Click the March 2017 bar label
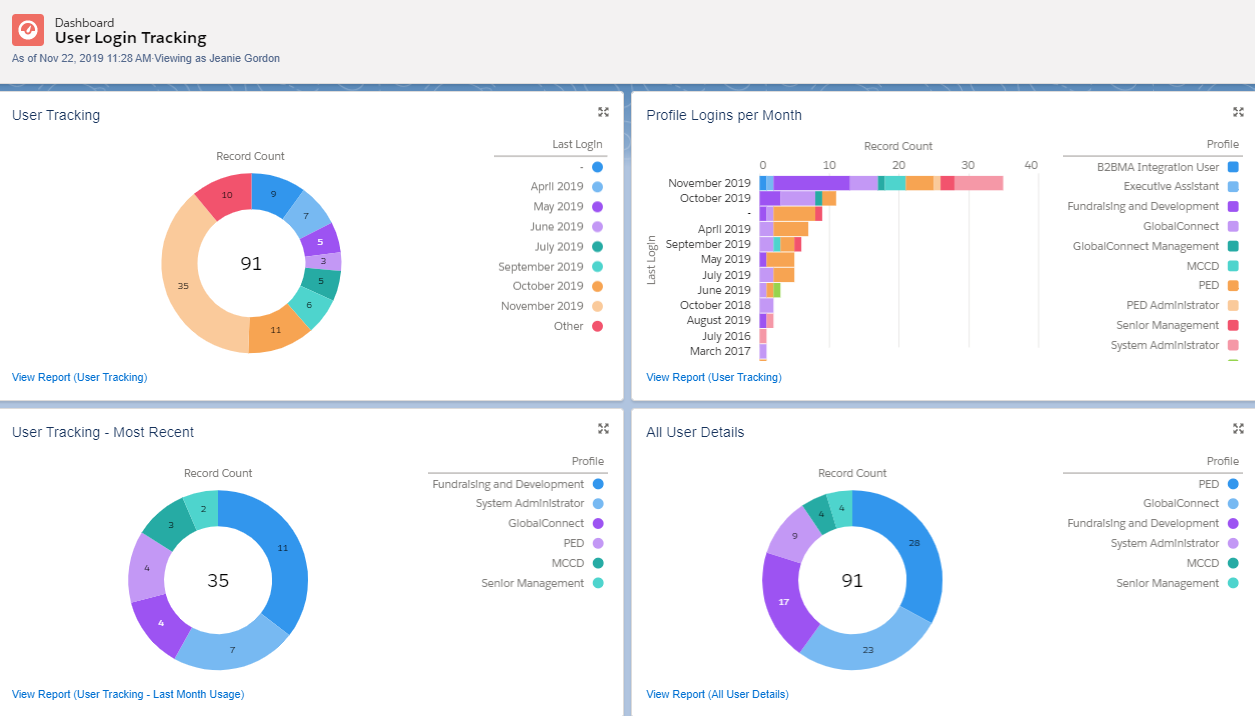The image size is (1255, 716). tap(720, 351)
